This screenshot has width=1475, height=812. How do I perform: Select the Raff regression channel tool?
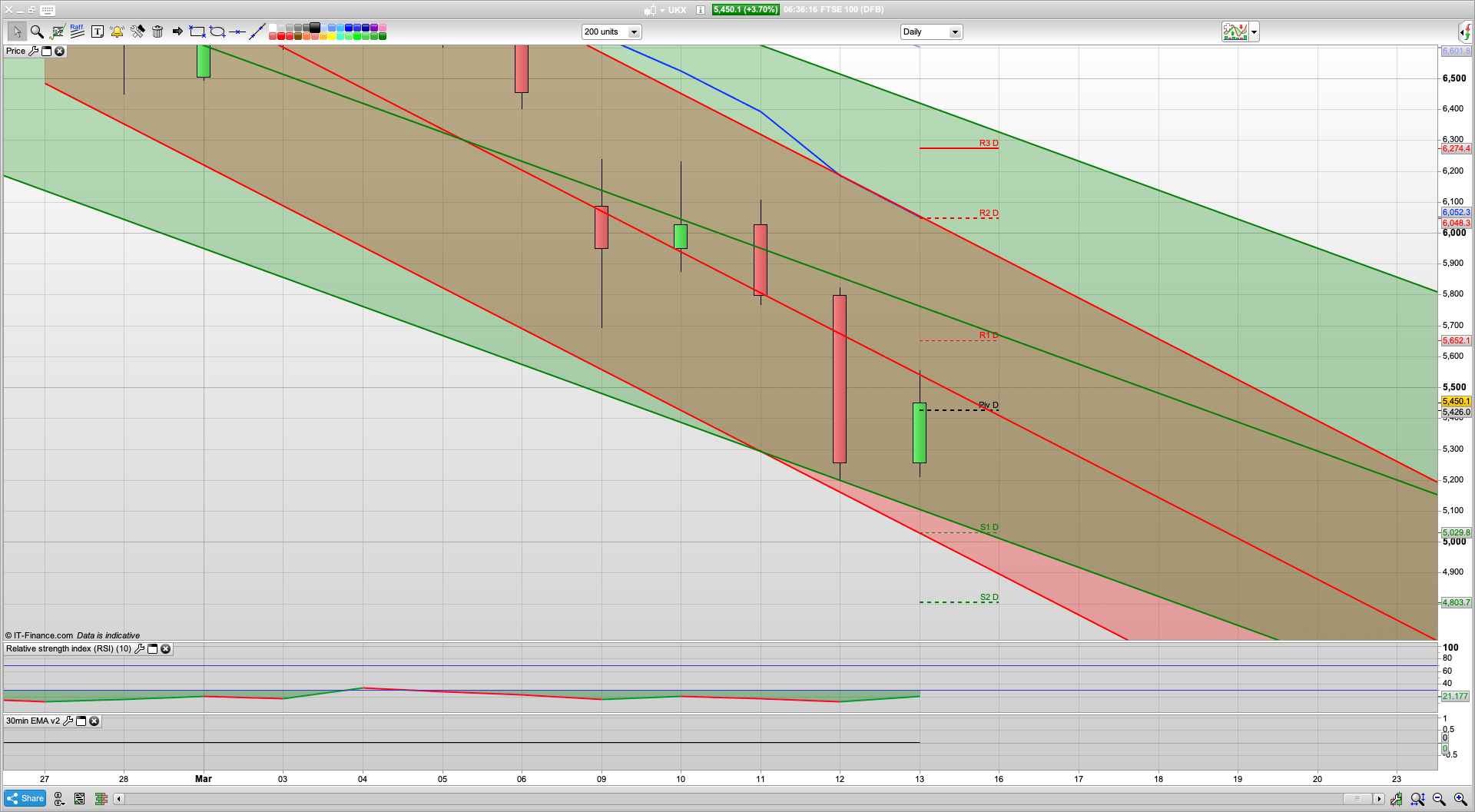pyautogui.click(x=77, y=31)
